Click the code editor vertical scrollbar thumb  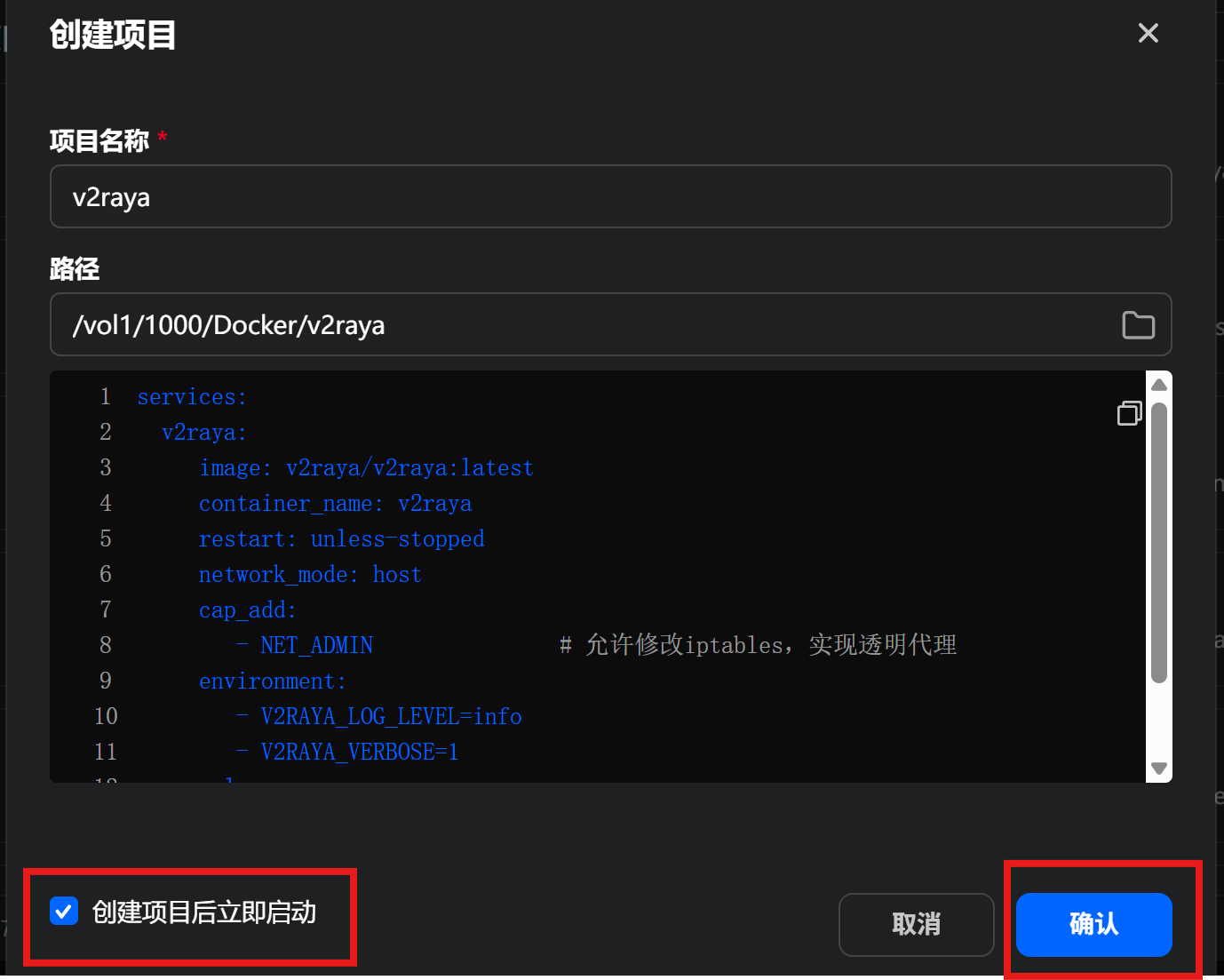point(1158,543)
